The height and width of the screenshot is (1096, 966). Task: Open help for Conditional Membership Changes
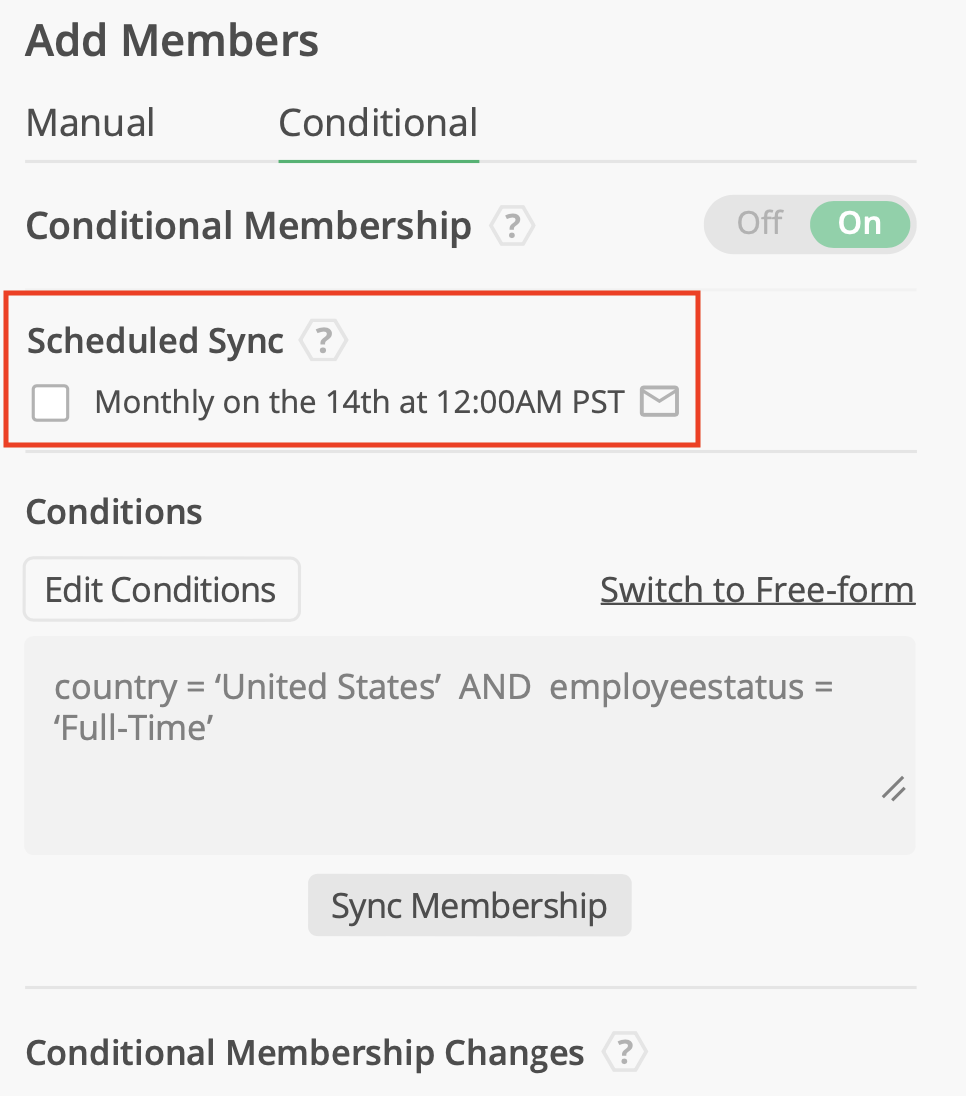click(x=625, y=1052)
